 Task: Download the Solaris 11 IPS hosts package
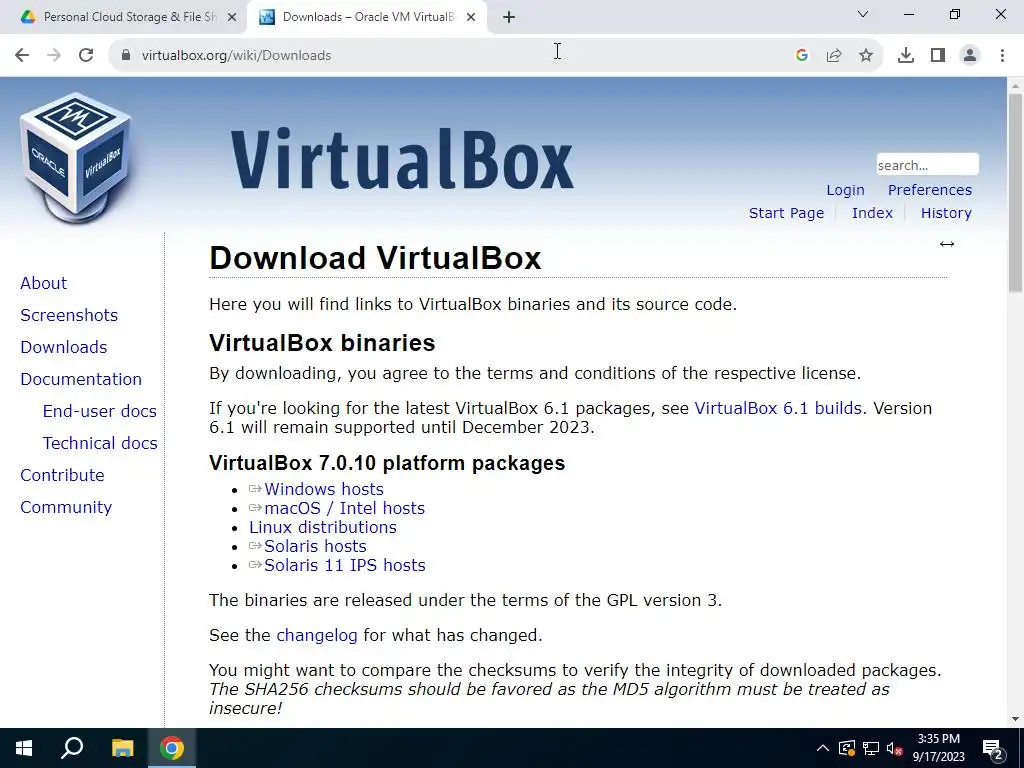344,565
